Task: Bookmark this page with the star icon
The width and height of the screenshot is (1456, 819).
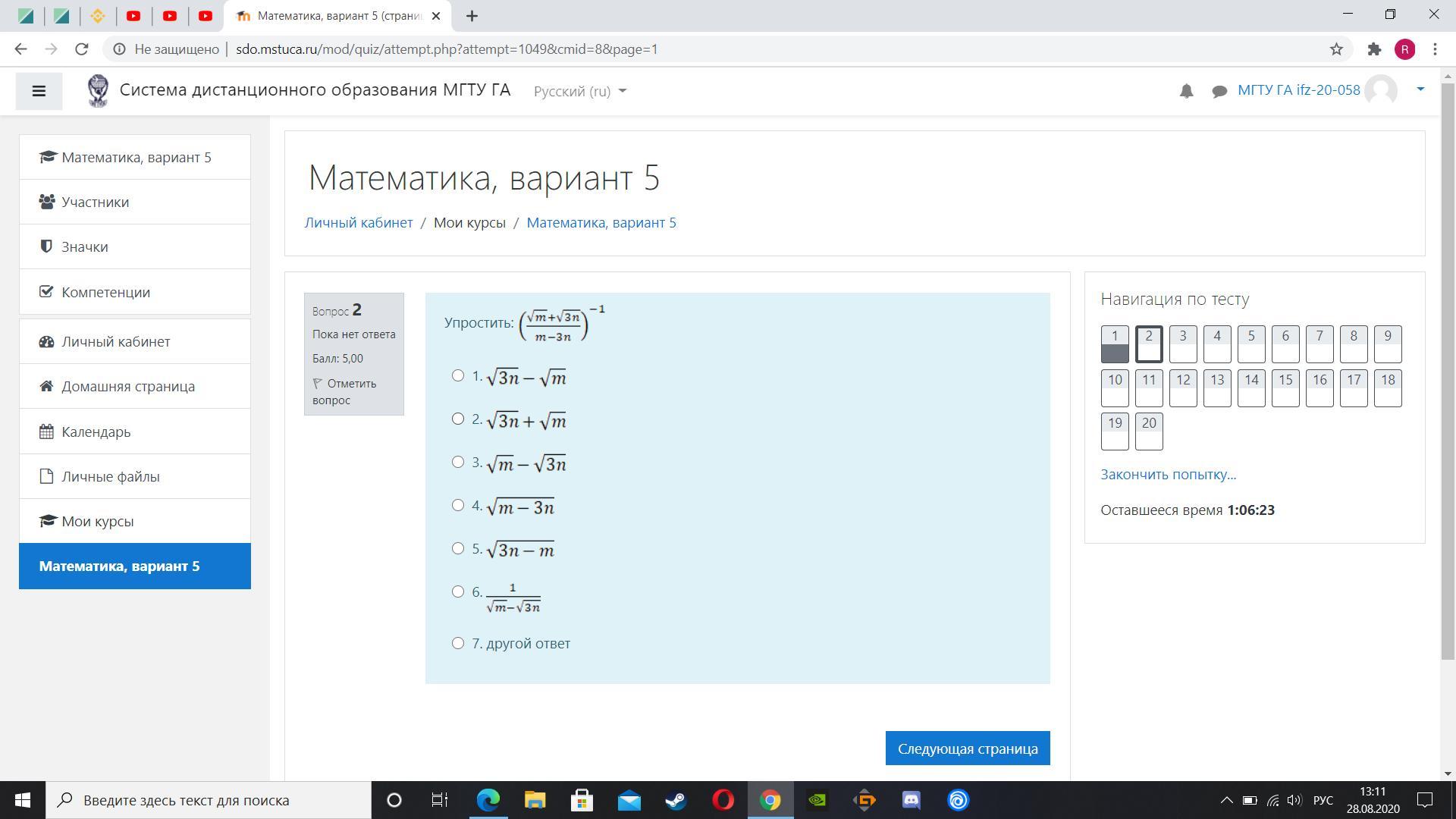Action: pyautogui.click(x=1336, y=49)
